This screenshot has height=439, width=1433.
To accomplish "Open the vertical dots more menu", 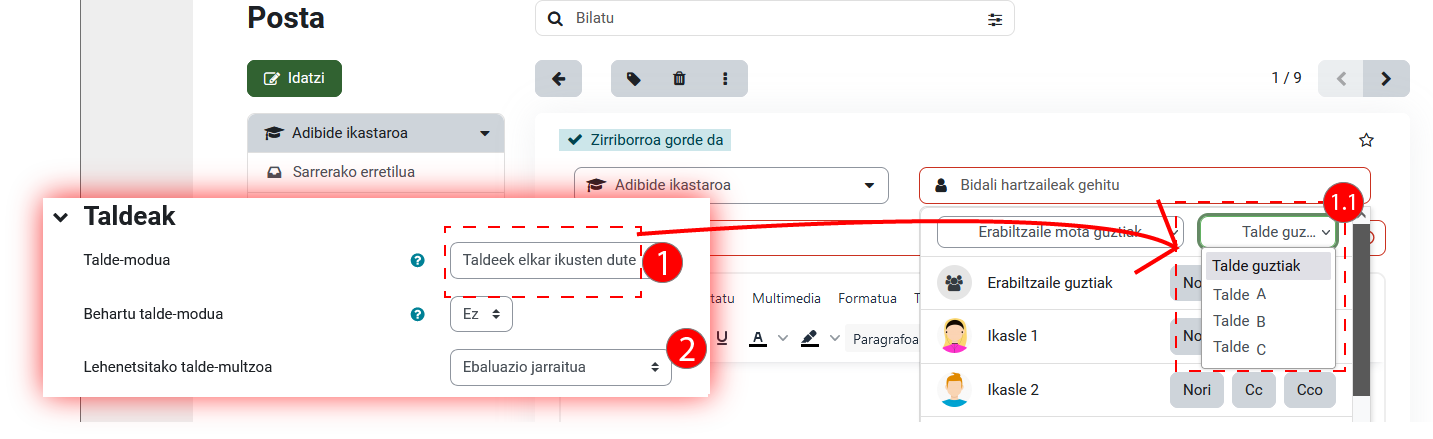I will [725, 79].
